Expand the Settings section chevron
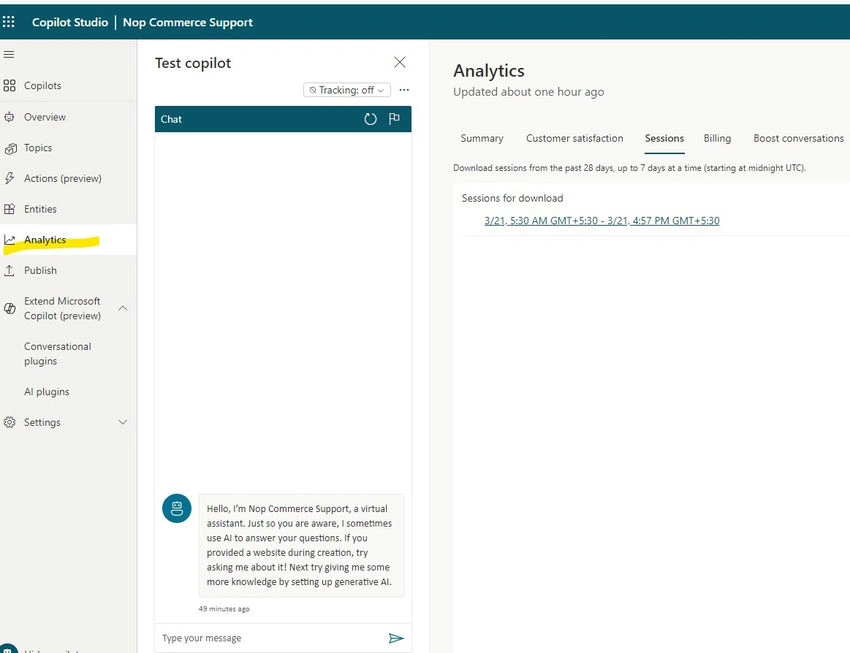 pyautogui.click(x=123, y=422)
